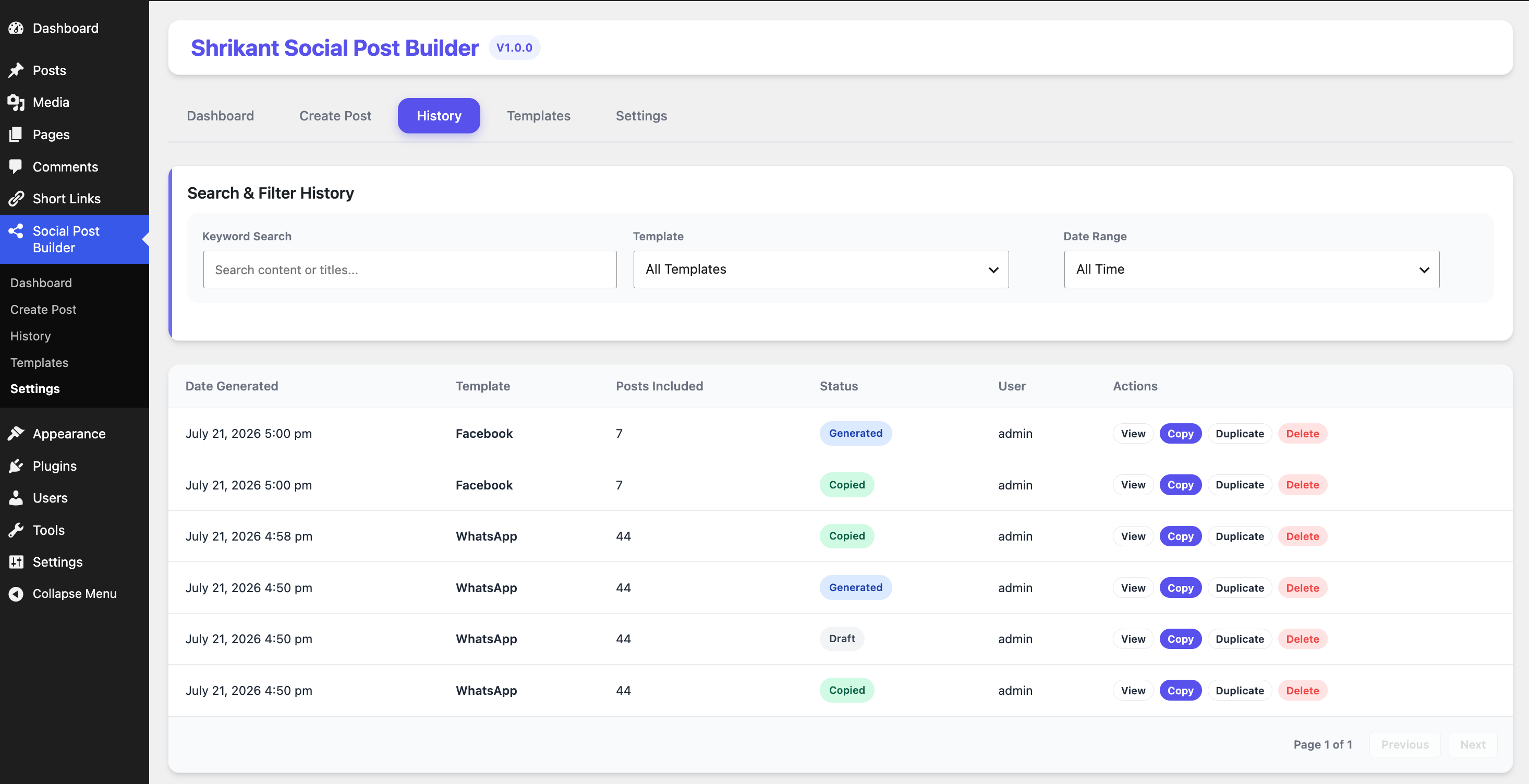The width and height of the screenshot is (1529, 784).
Task: Delete the WhatsApp post with Generated status
Action: click(x=1302, y=587)
